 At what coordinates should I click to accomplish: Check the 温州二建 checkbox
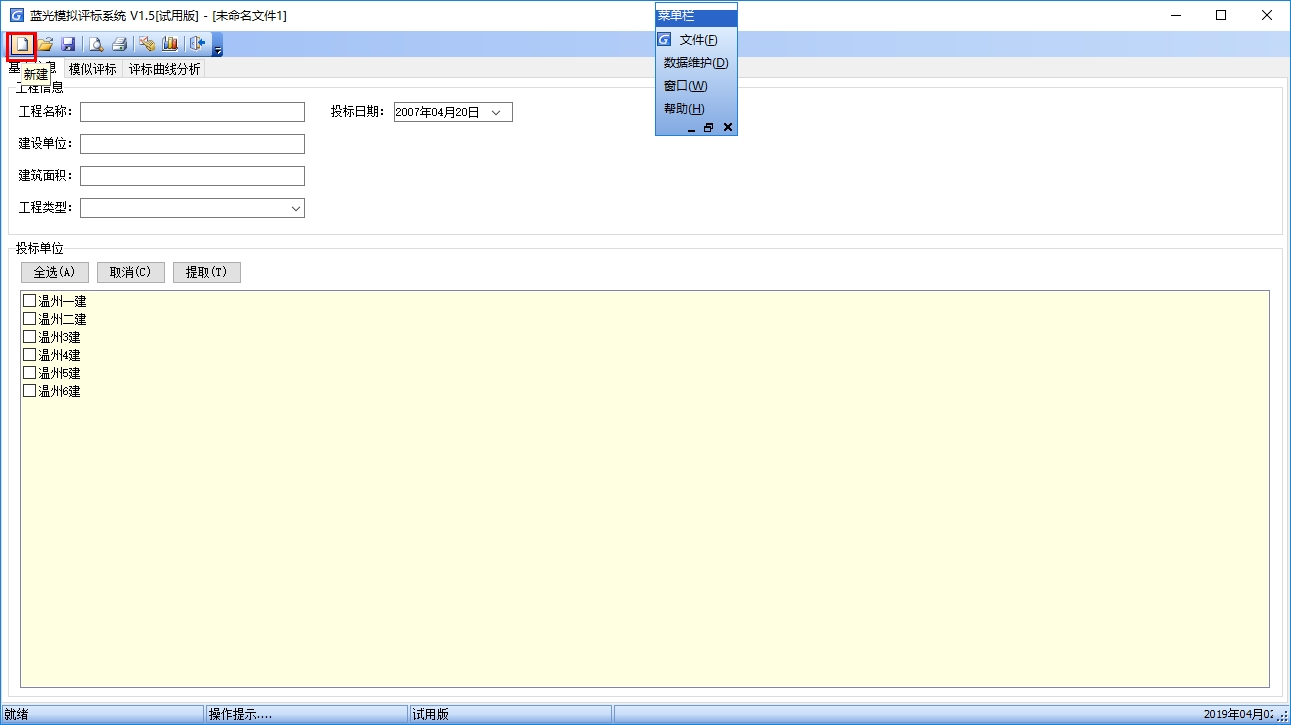[x=29, y=319]
